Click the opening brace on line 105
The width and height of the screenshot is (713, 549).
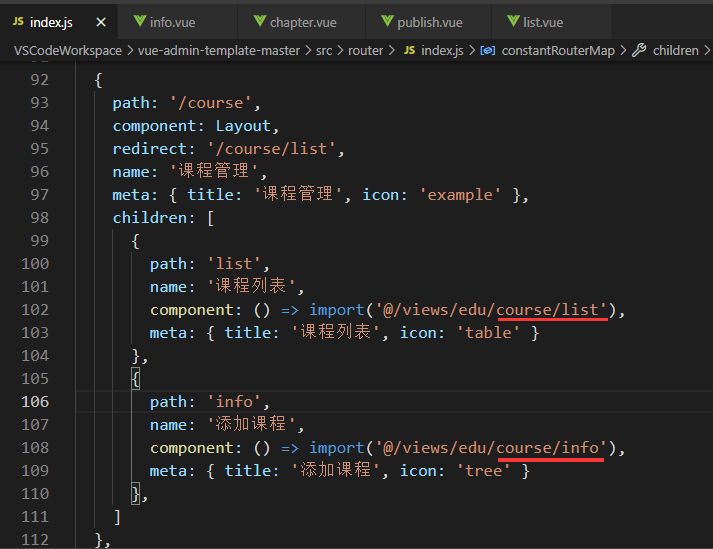pos(136,378)
